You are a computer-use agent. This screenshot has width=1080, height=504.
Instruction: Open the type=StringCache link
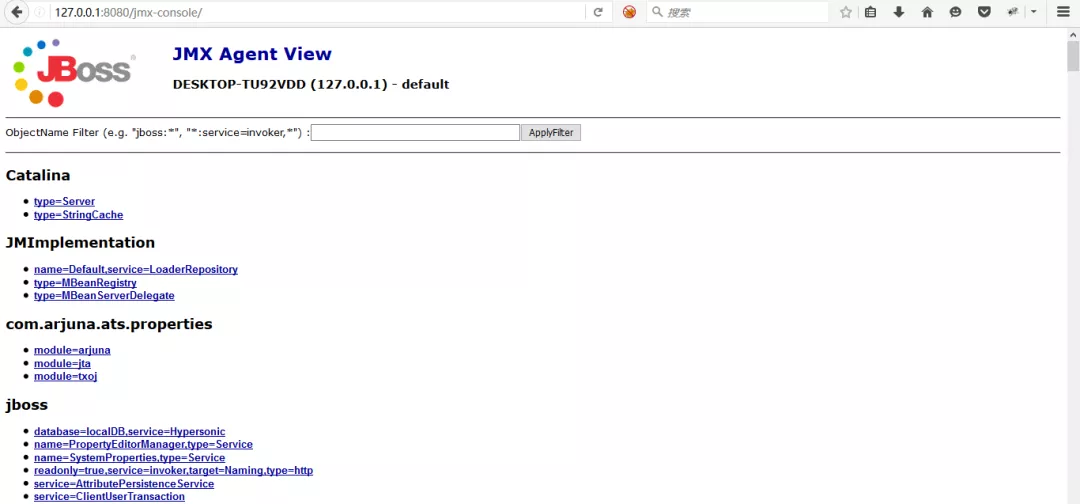(x=79, y=215)
